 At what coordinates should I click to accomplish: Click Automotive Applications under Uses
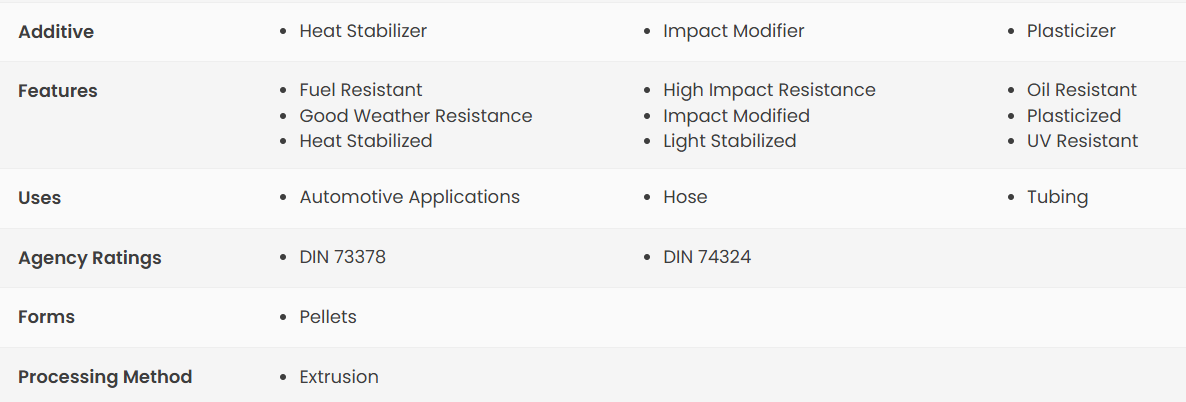(x=410, y=197)
